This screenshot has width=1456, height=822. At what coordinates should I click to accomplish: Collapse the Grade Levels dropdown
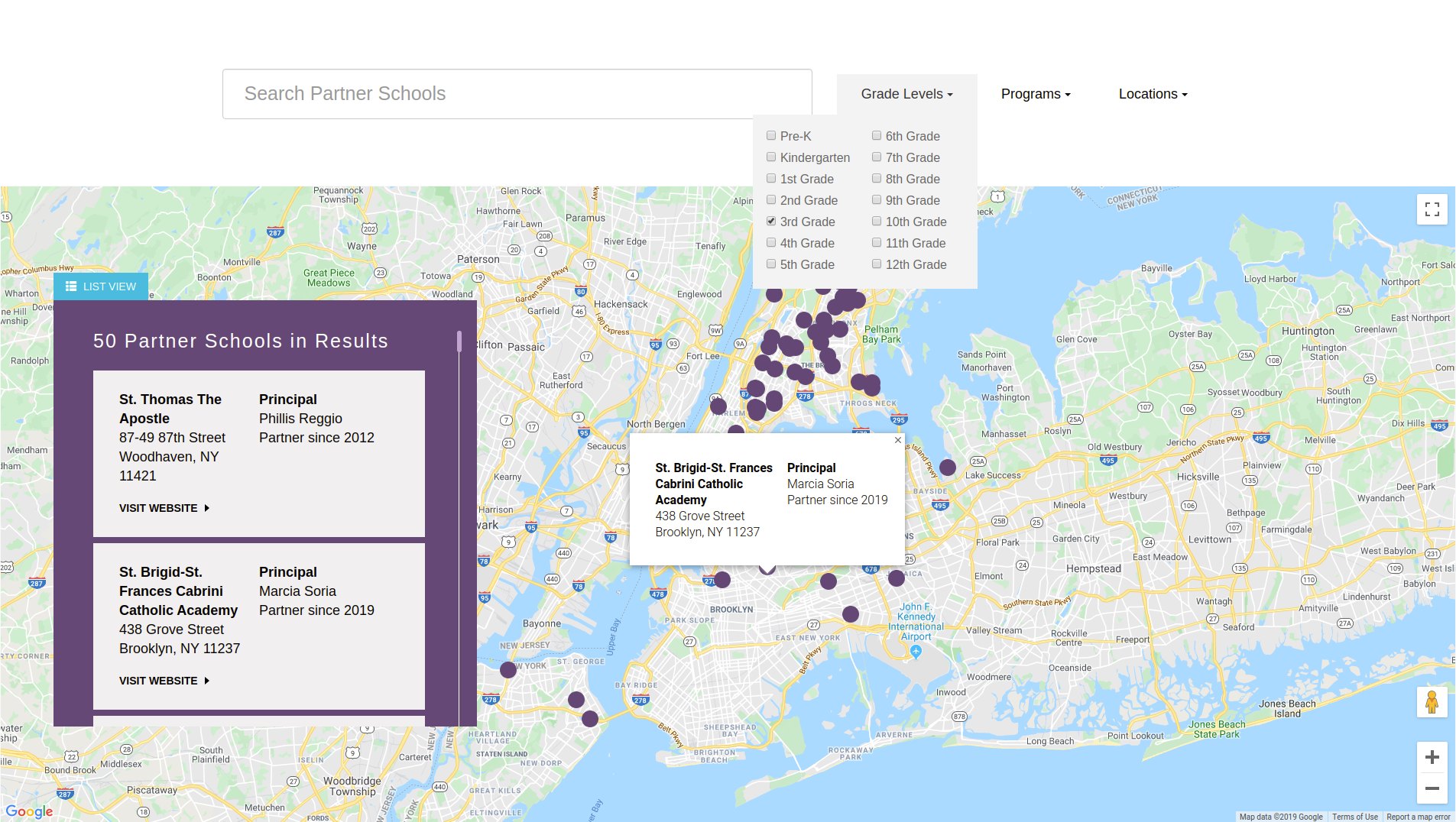click(906, 94)
